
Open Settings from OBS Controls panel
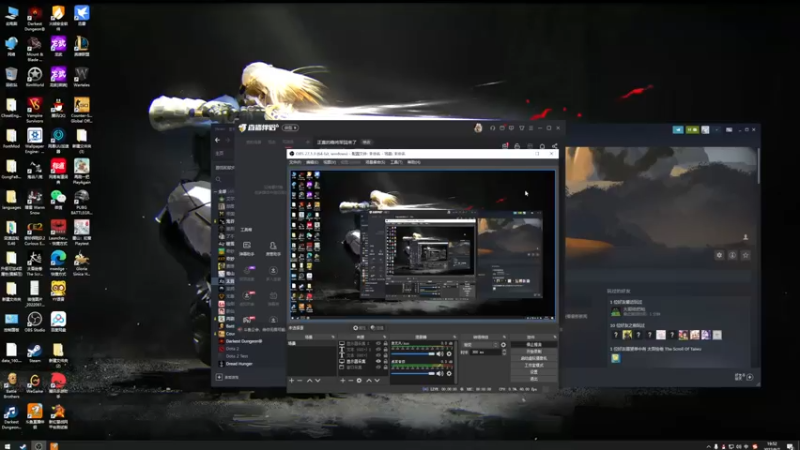pyautogui.click(x=534, y=372)
